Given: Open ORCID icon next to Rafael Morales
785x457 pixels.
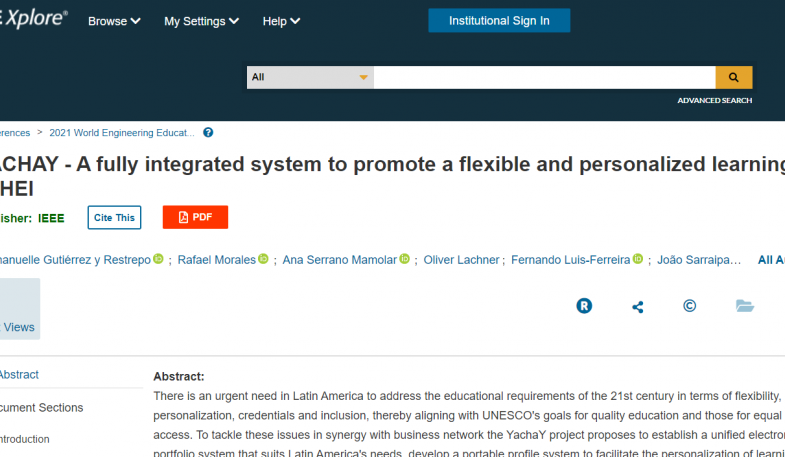Looking at the screenshot, I should pyautogui.click(x=263, y=259).
